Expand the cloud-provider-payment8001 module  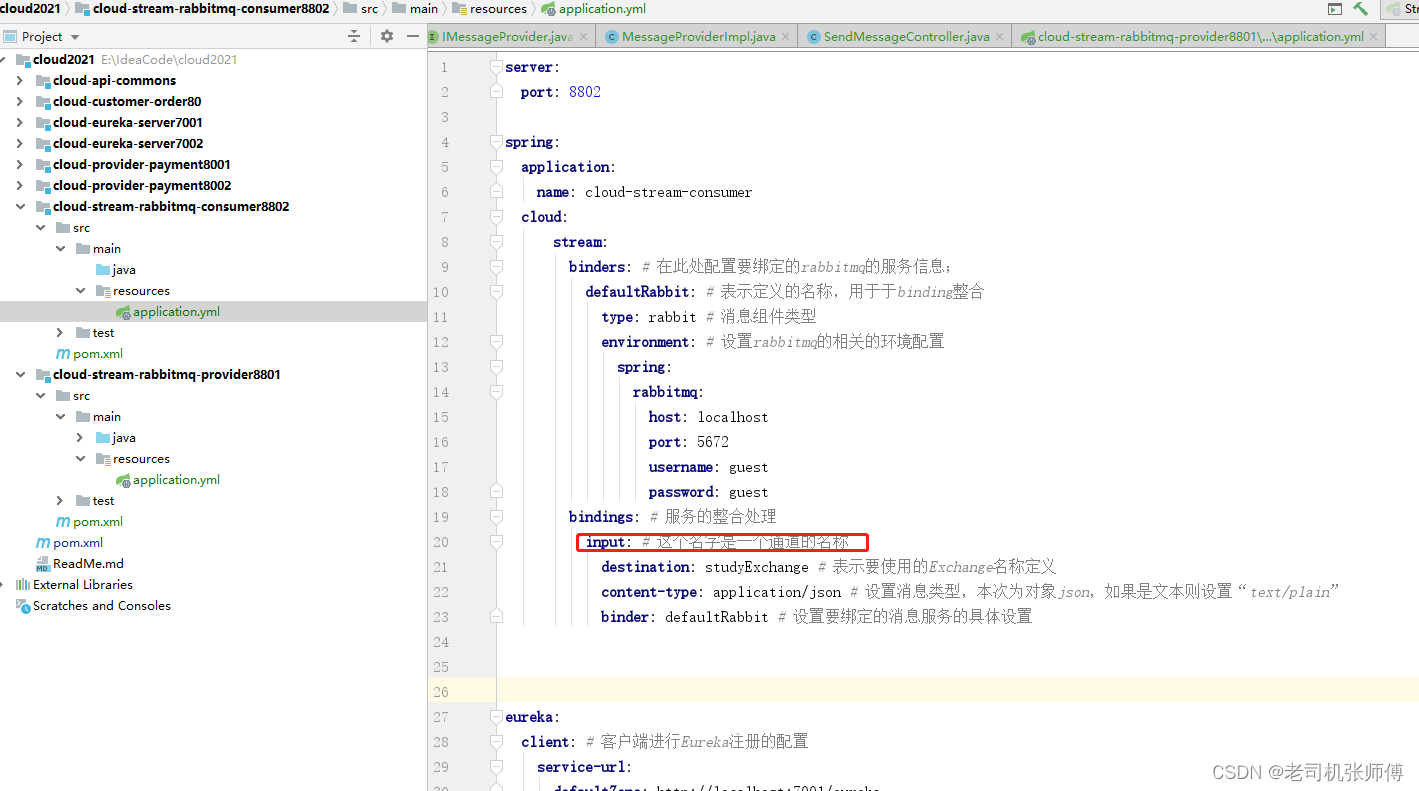(x=20, y=165)
